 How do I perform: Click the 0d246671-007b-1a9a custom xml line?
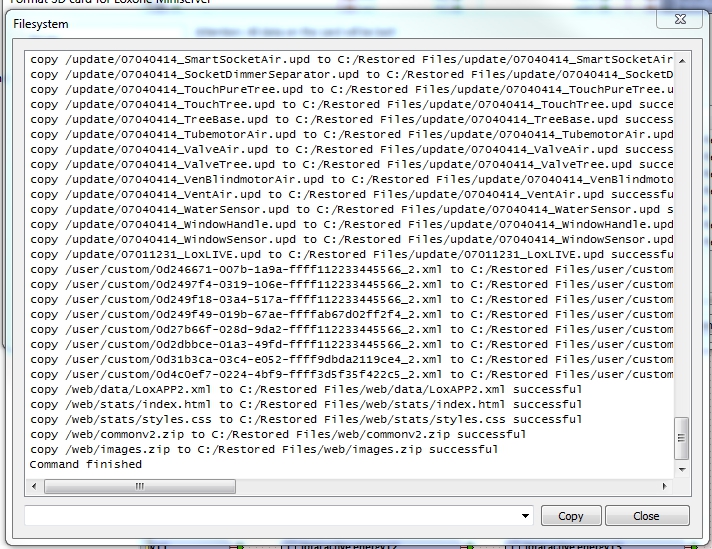click(351, 270)
